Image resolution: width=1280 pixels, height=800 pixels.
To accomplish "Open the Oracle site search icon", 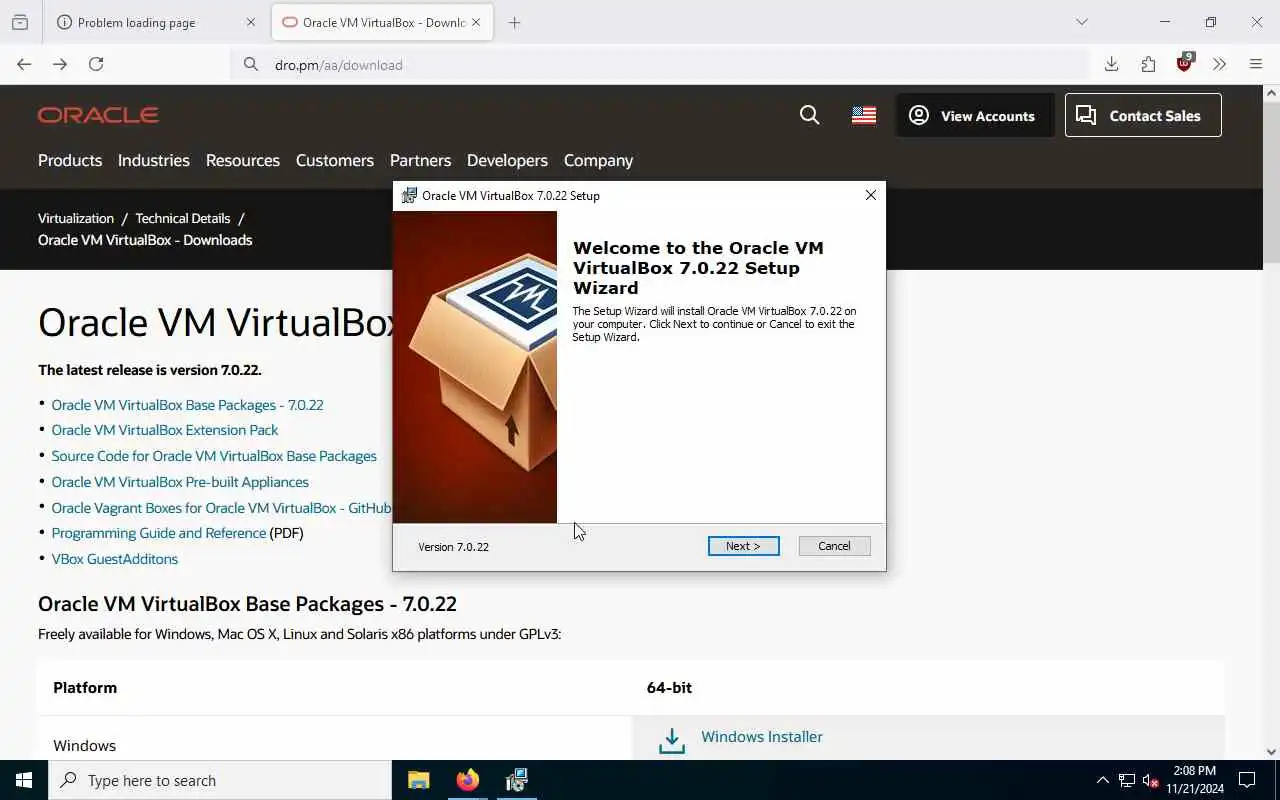I will coord(810,115).
